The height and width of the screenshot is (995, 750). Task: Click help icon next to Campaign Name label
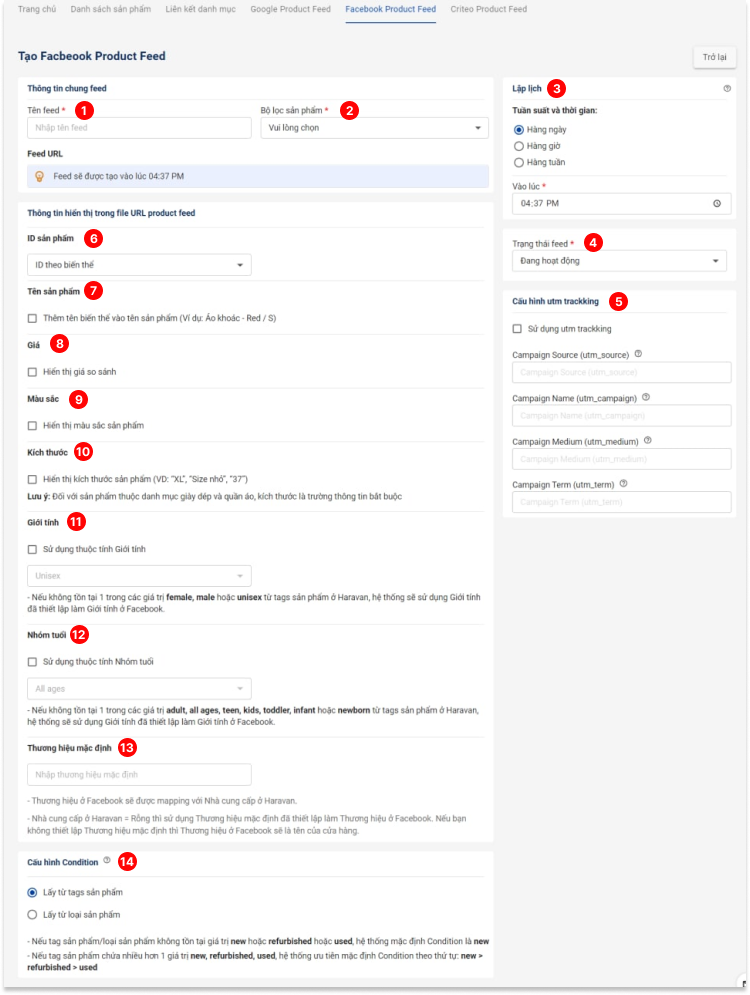[x=646, y=397]
